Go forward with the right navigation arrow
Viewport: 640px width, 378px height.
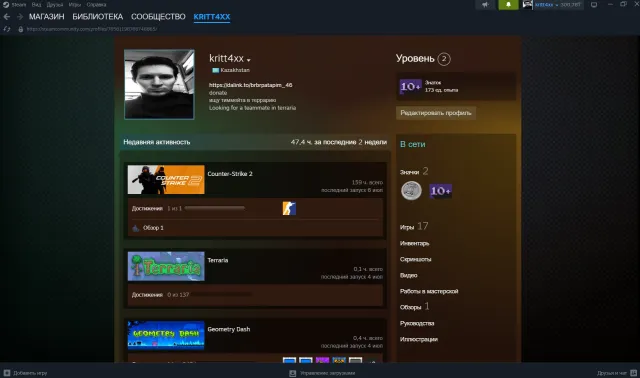click(x=20, y=17)
